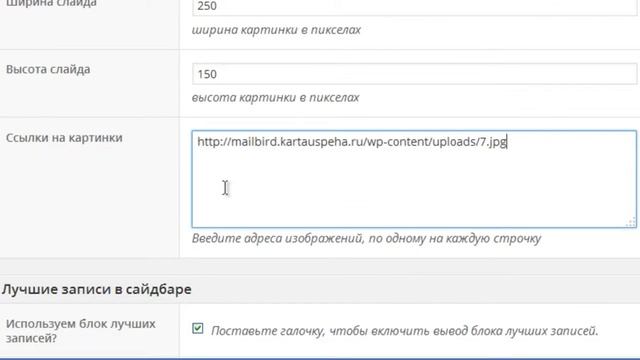This screenshot has width=640, height=360.
Task: Click the label 'Используем блок лучших записей?'
Action: 80,331
